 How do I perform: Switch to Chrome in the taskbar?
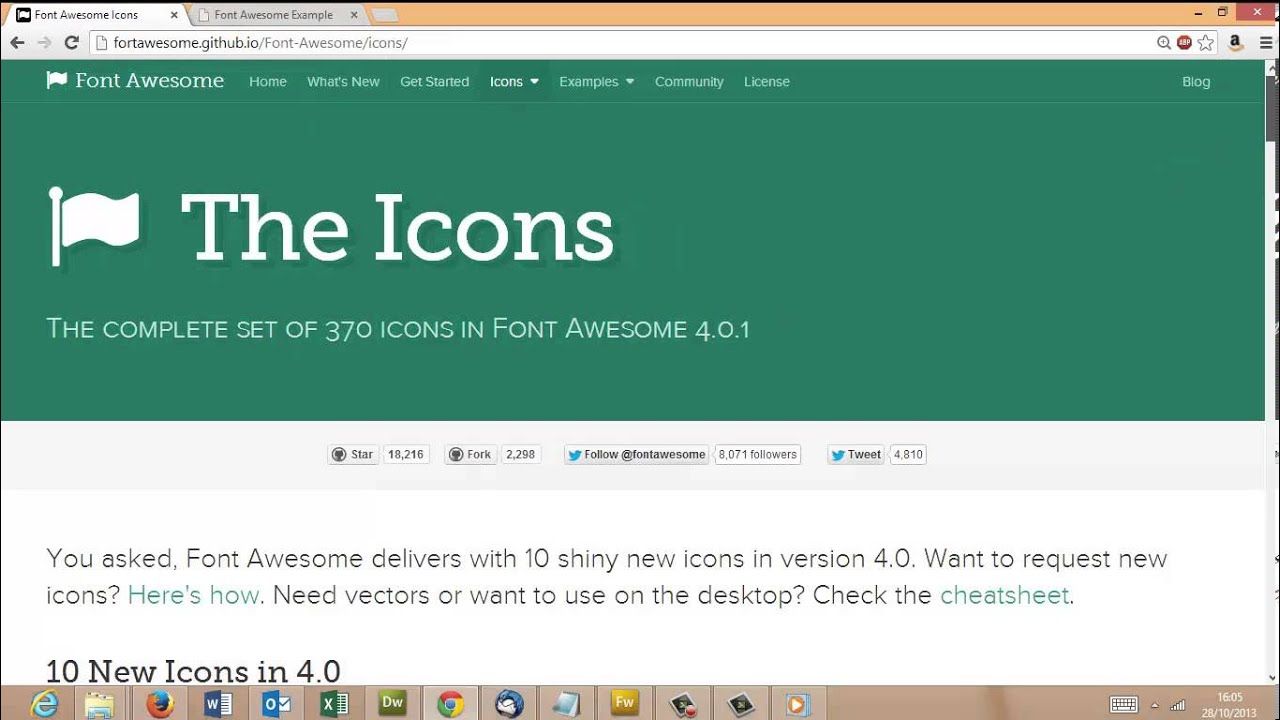[450, 704]
